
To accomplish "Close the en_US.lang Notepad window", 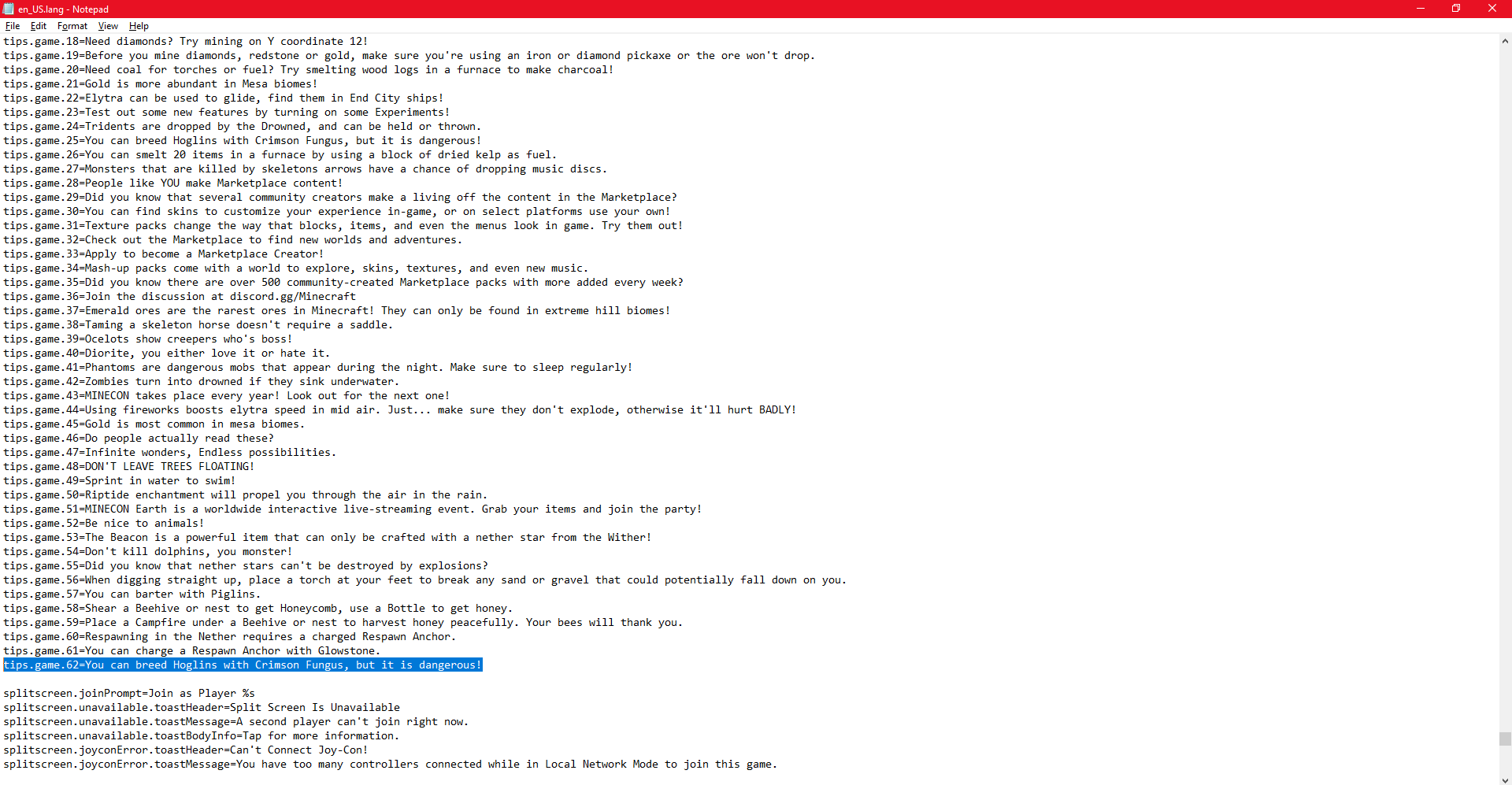I will [1492, 9].
